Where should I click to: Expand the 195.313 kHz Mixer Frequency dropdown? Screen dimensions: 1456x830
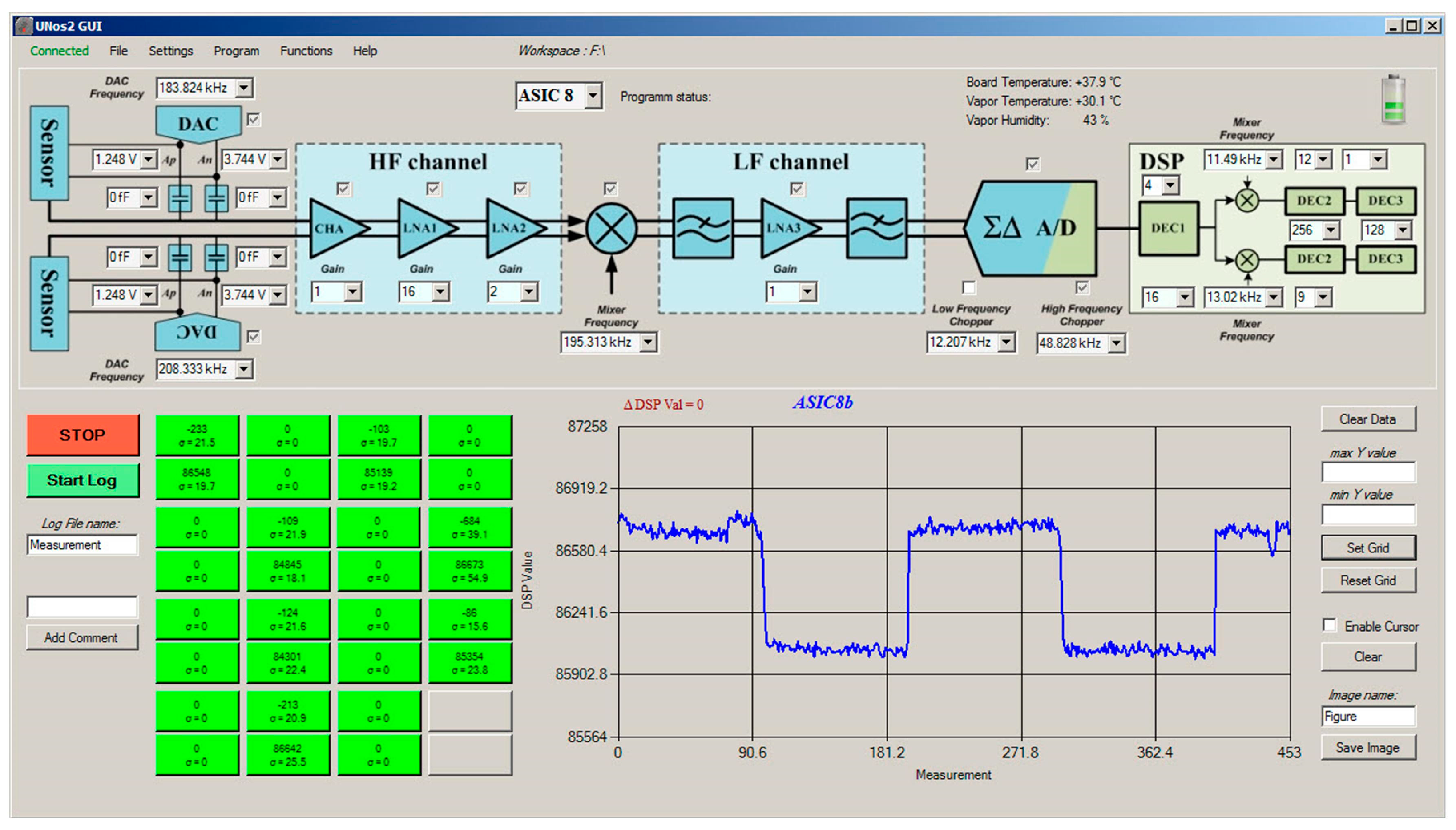(648, 342)
